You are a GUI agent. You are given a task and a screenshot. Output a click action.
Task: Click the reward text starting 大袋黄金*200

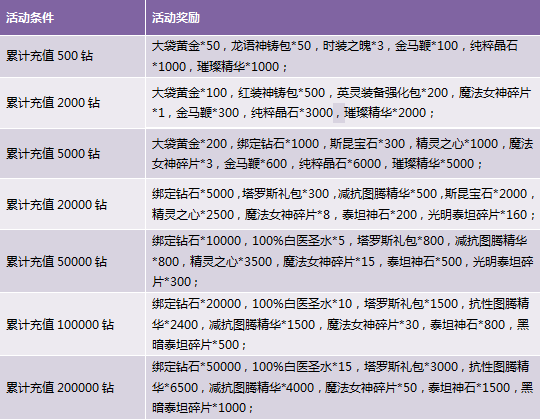[342, 153]
